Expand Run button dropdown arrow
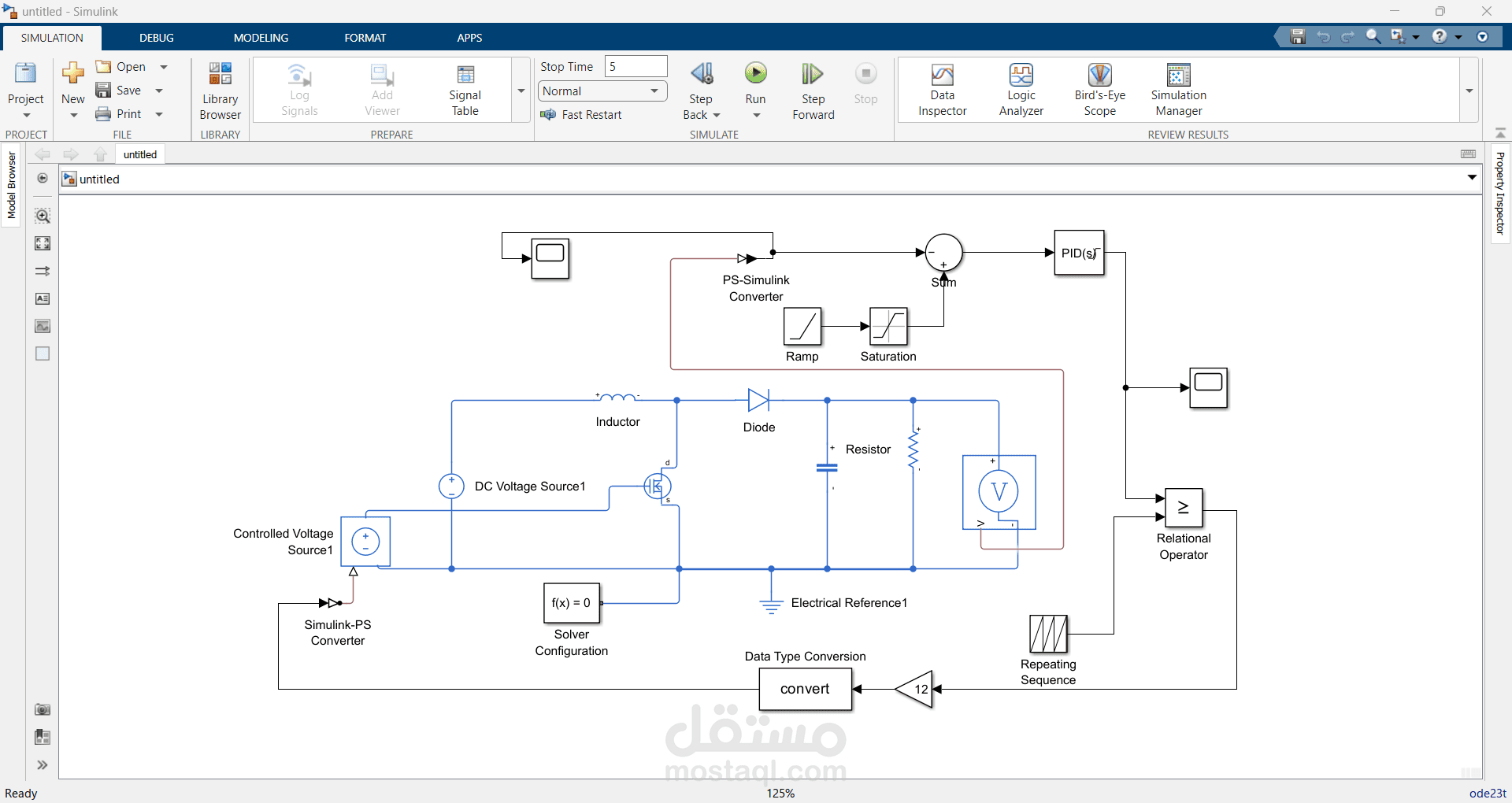 coord(756,116)
